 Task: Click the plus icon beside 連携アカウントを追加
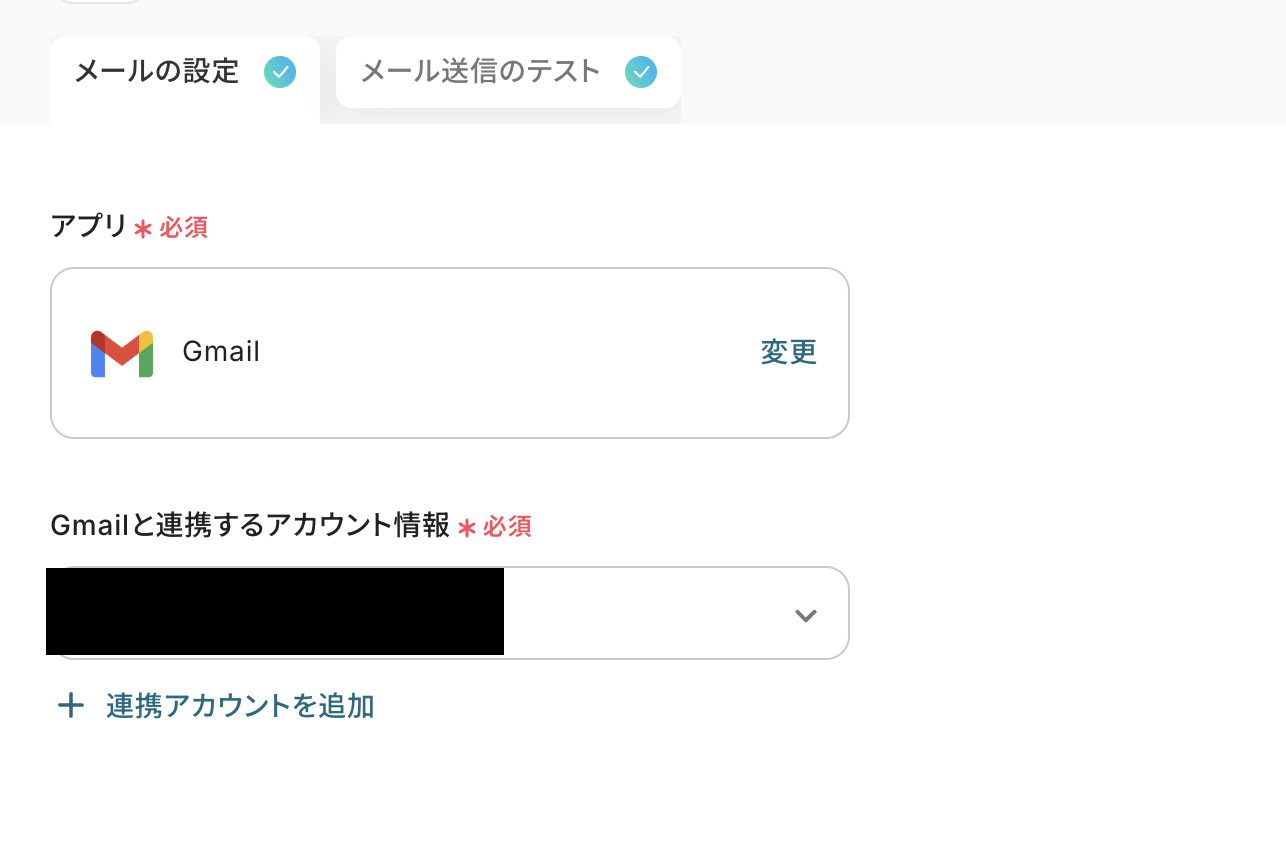tap(71, 706)
